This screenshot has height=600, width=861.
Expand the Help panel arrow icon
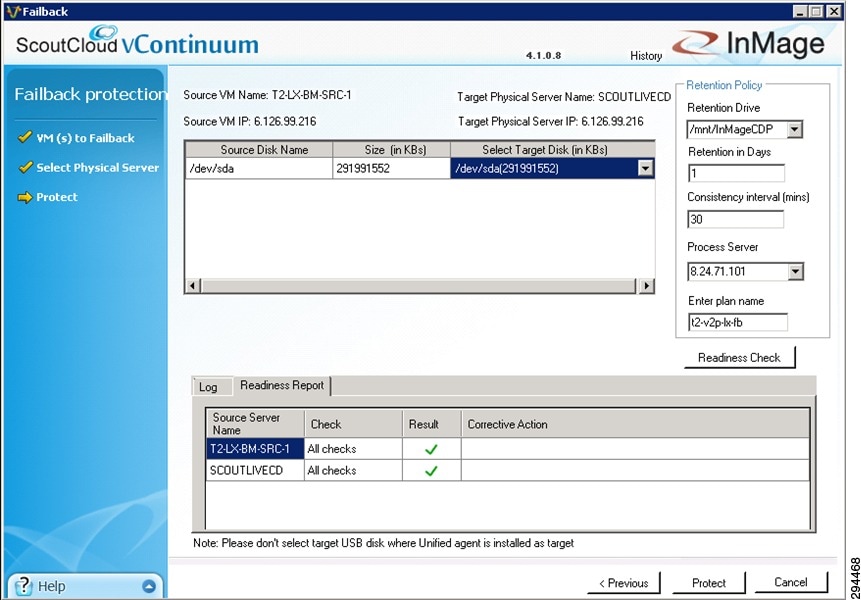pos(149,586)
